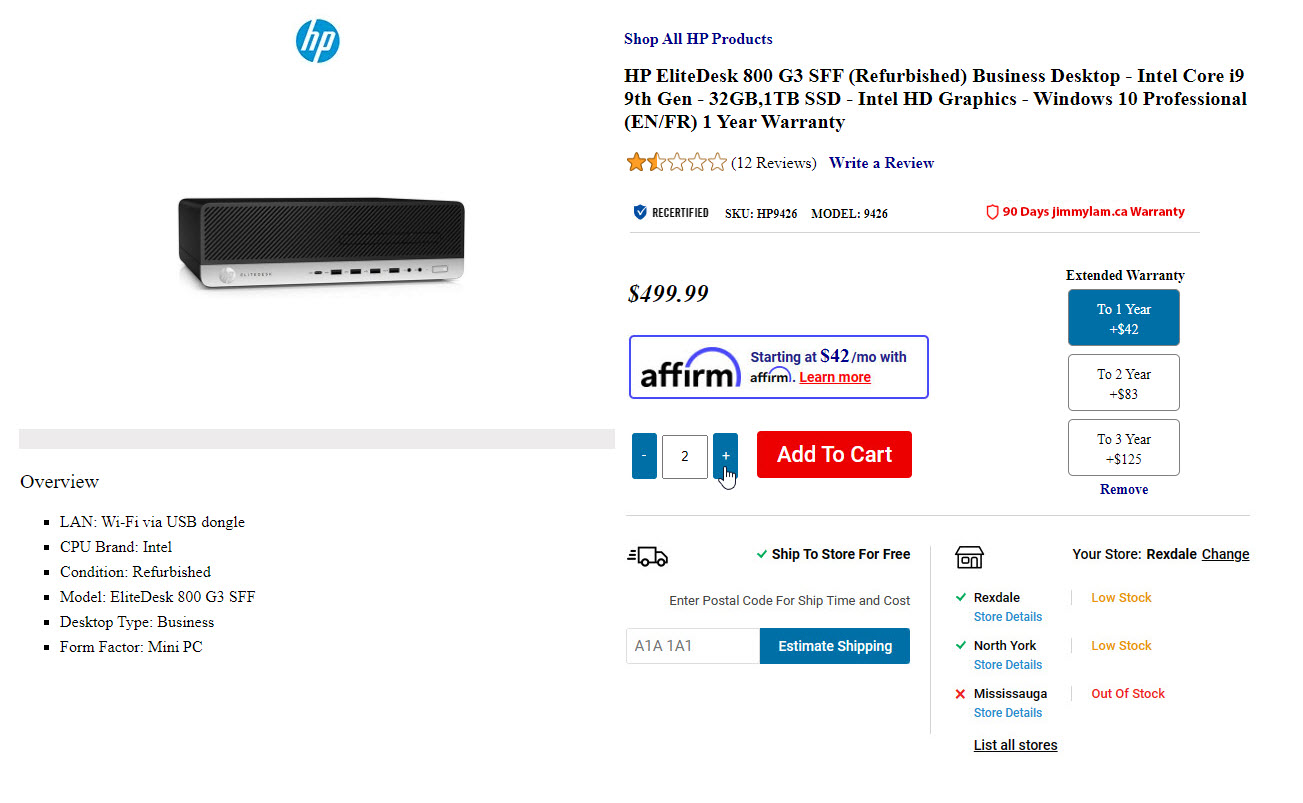Click the shipping truck icon
The image size is (1303, 803).
pos(648,556)
